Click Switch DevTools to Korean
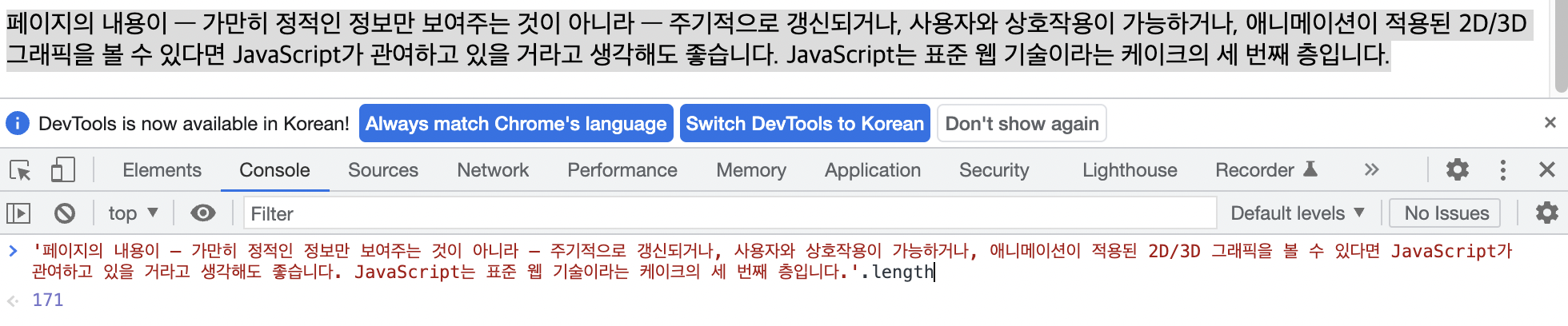The image size is (1568, 326). point(805,123)
